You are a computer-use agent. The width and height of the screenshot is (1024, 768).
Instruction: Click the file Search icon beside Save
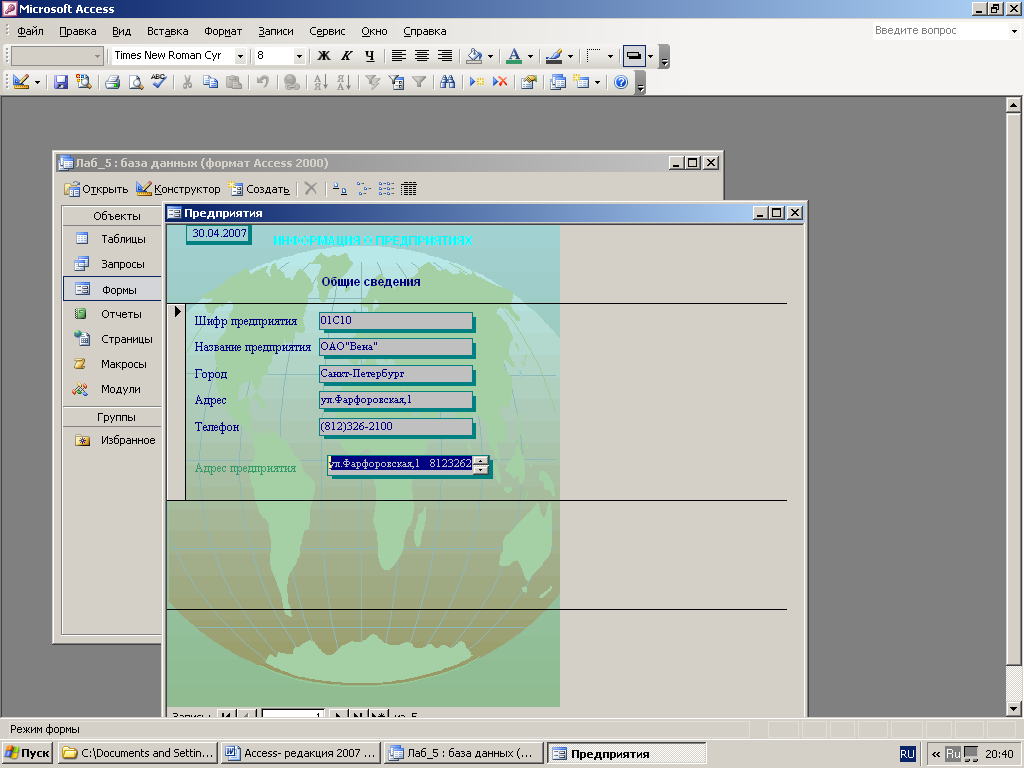pos(84,82)
